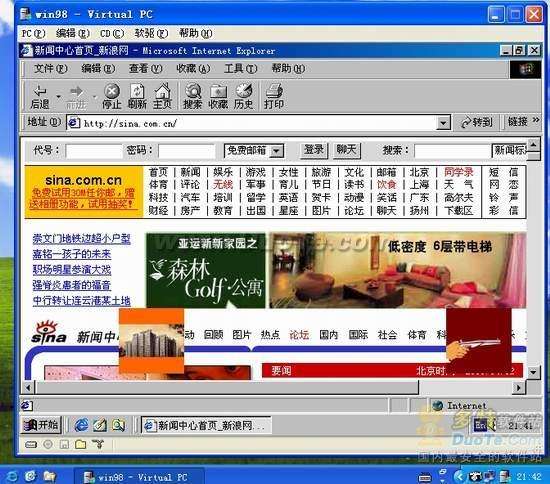Expand the Links (链接) toolbar chevron
Image resolution: width=550 pixels, height=484 pixels.
click(x=536, y=120)
